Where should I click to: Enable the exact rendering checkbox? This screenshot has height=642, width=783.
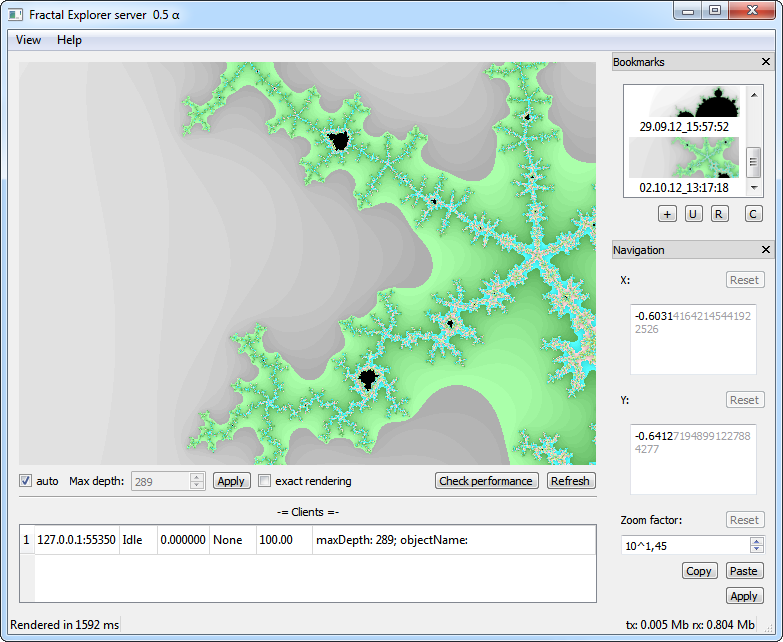coord(265,481)
